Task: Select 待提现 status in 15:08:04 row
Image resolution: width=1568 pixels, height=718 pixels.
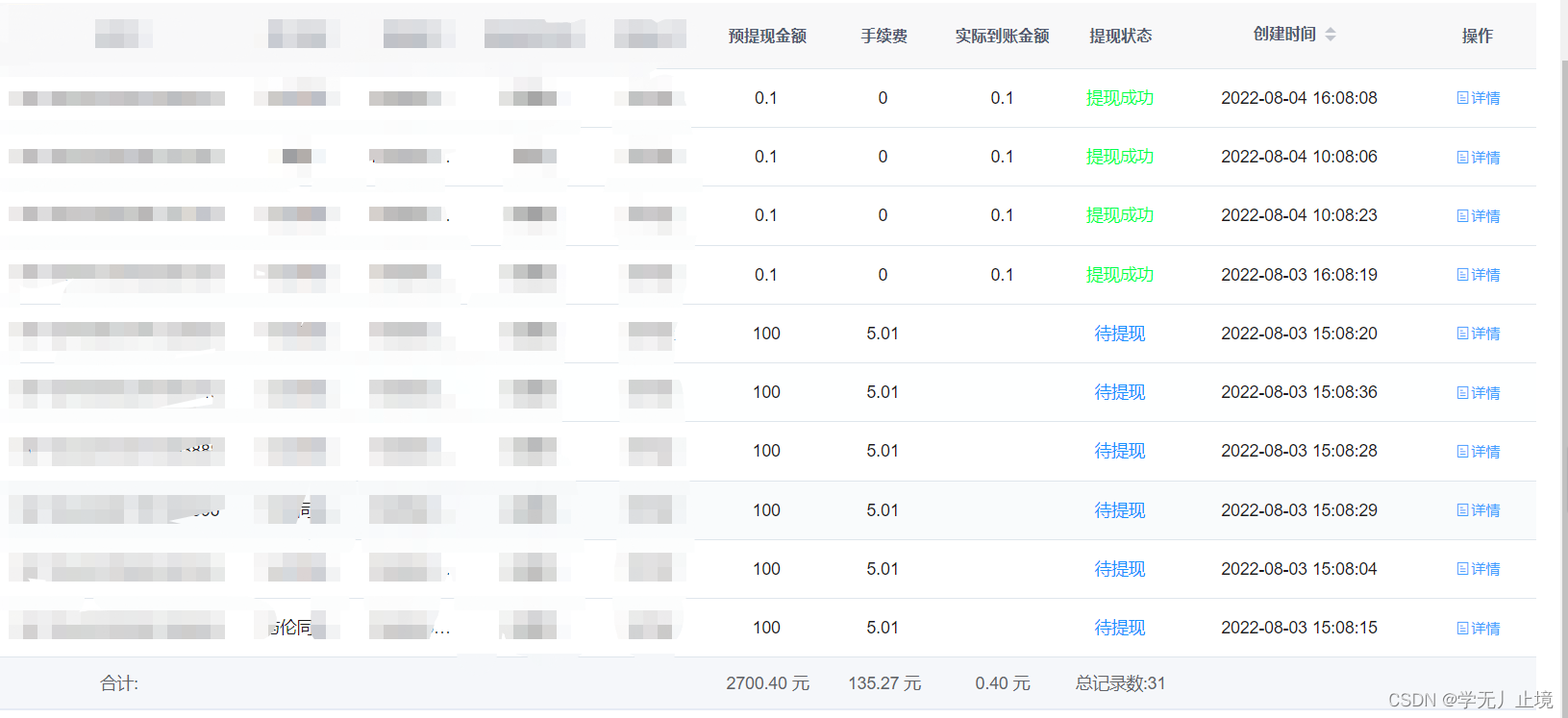Action: click(1120, 569)
